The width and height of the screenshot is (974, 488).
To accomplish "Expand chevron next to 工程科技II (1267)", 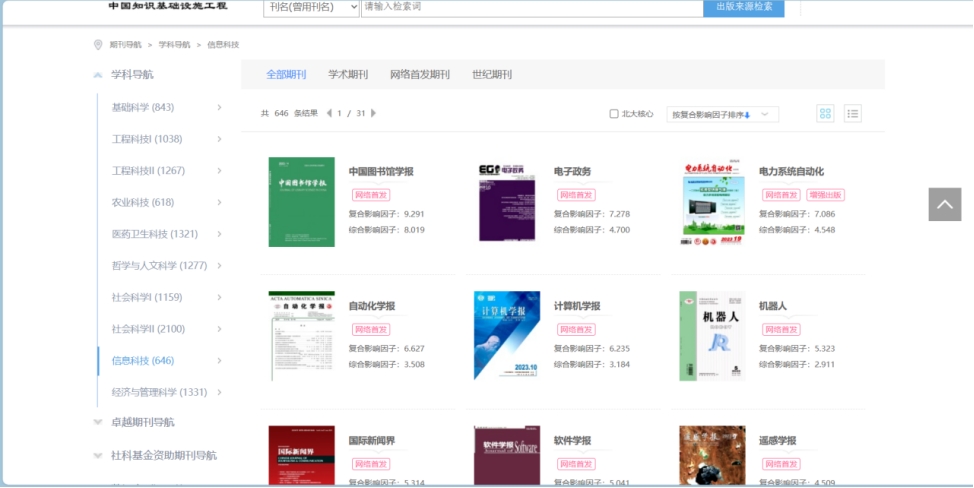I will (219, 171).
